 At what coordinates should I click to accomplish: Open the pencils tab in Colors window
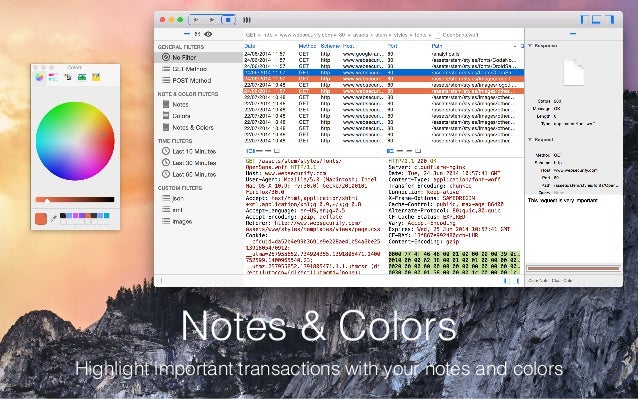coord(96,77)
